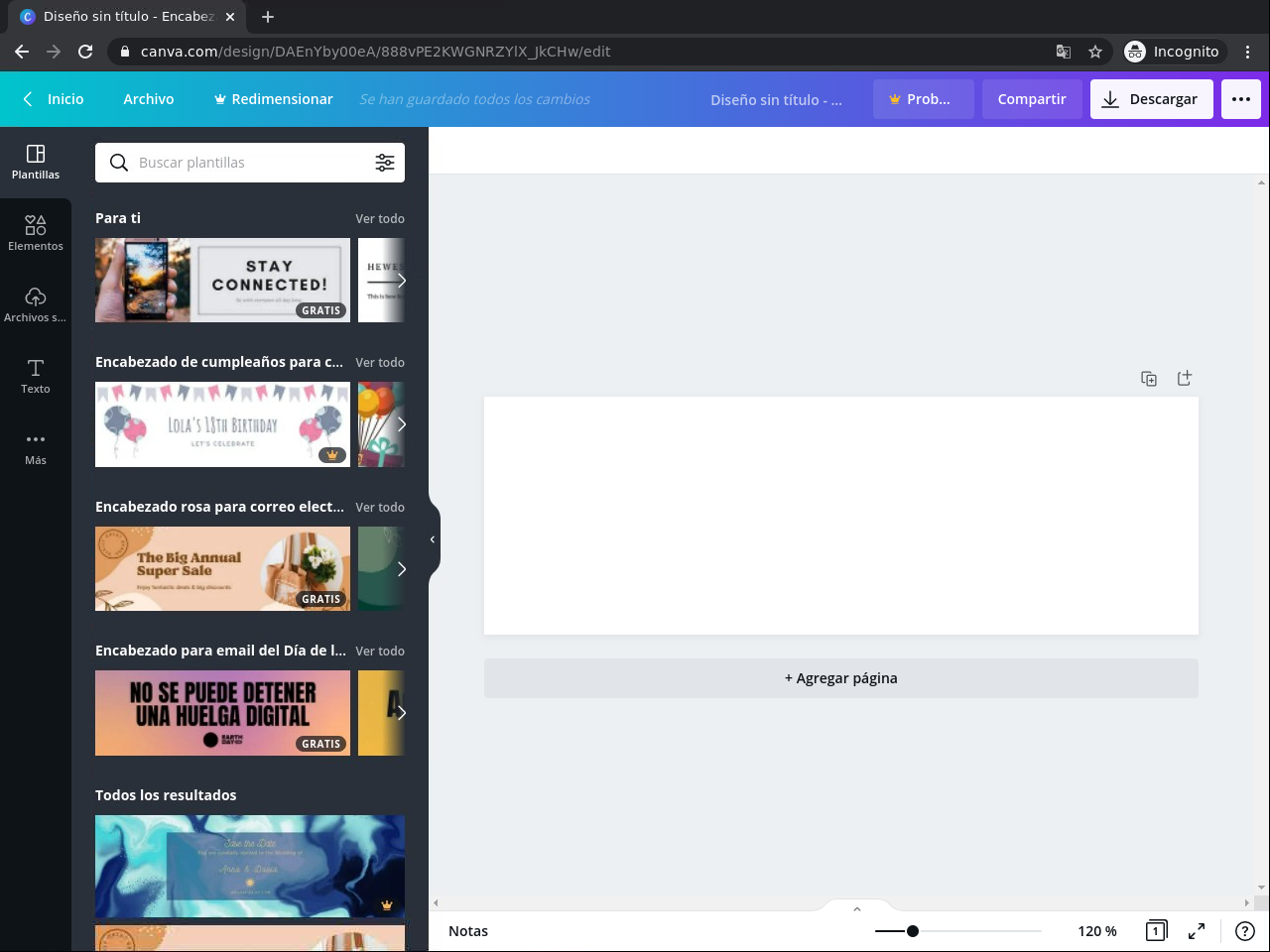The image size is (1270, 952).
Task: Select The Big Annual Super Sale template
Action: point(222,568)
